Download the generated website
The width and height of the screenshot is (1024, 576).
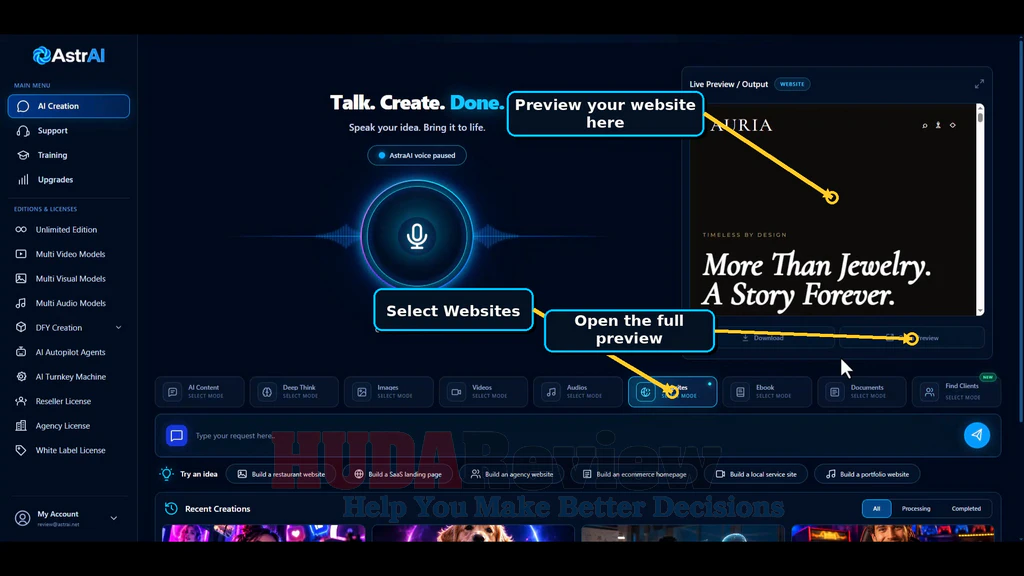tap(762, 338)
